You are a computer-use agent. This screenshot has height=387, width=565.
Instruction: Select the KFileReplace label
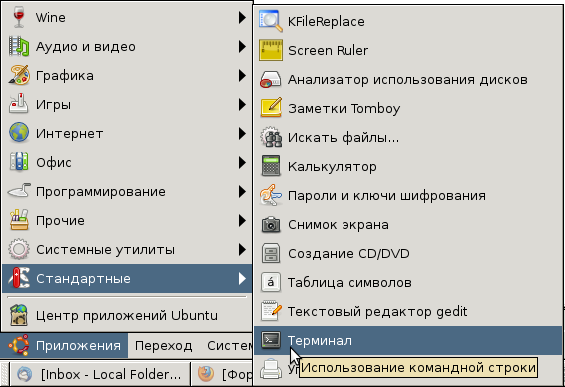326,22
